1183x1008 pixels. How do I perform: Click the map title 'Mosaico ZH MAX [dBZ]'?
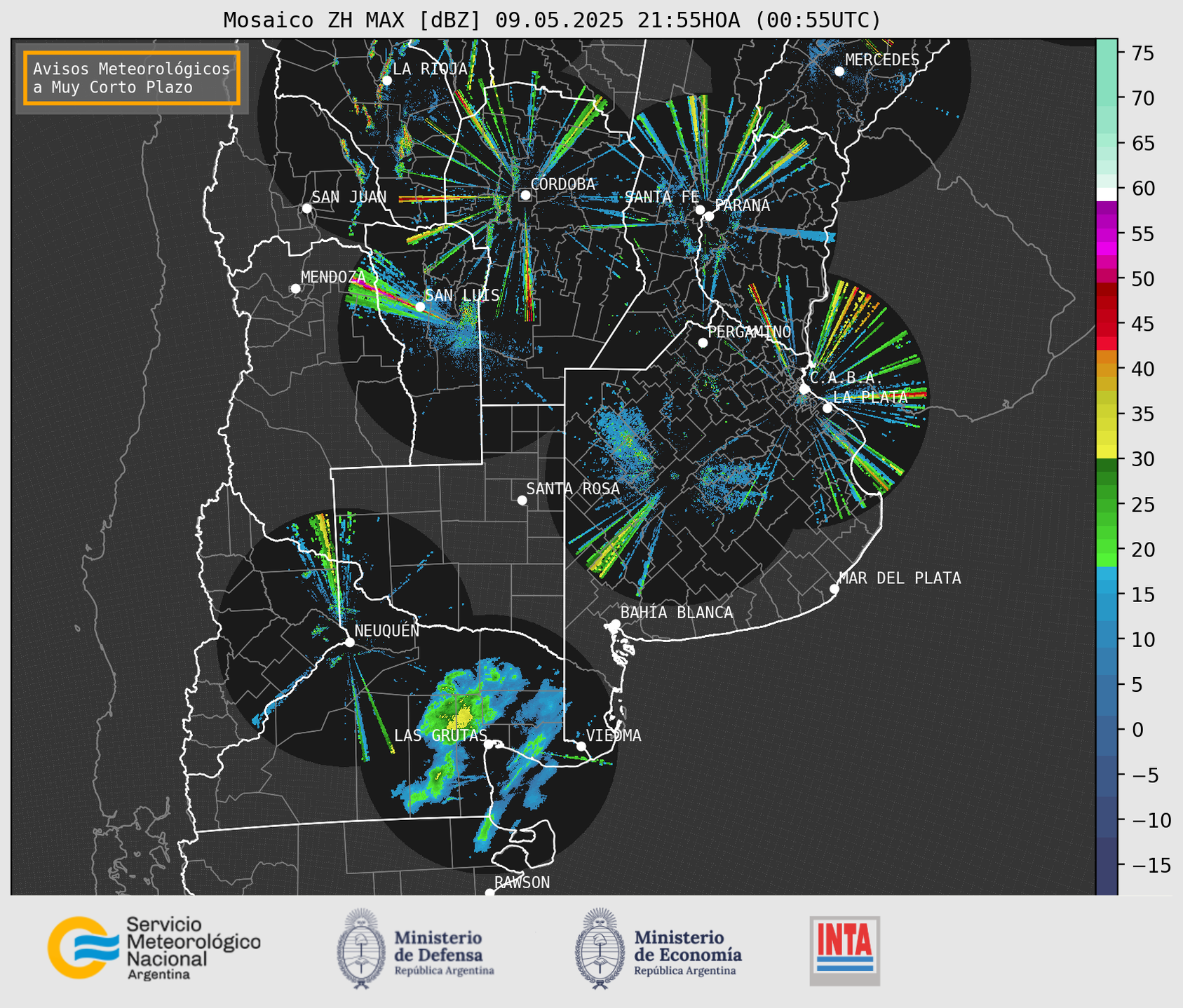[353, 20]
